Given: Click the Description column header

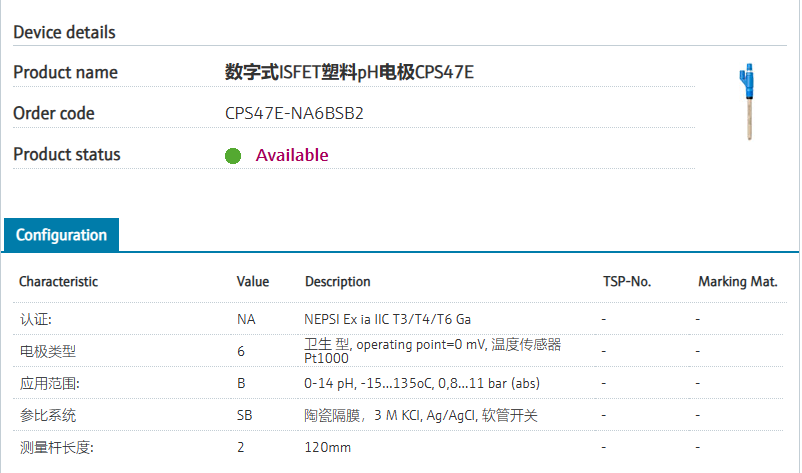Looking at the screenshot, I should [x=337, y=282].
